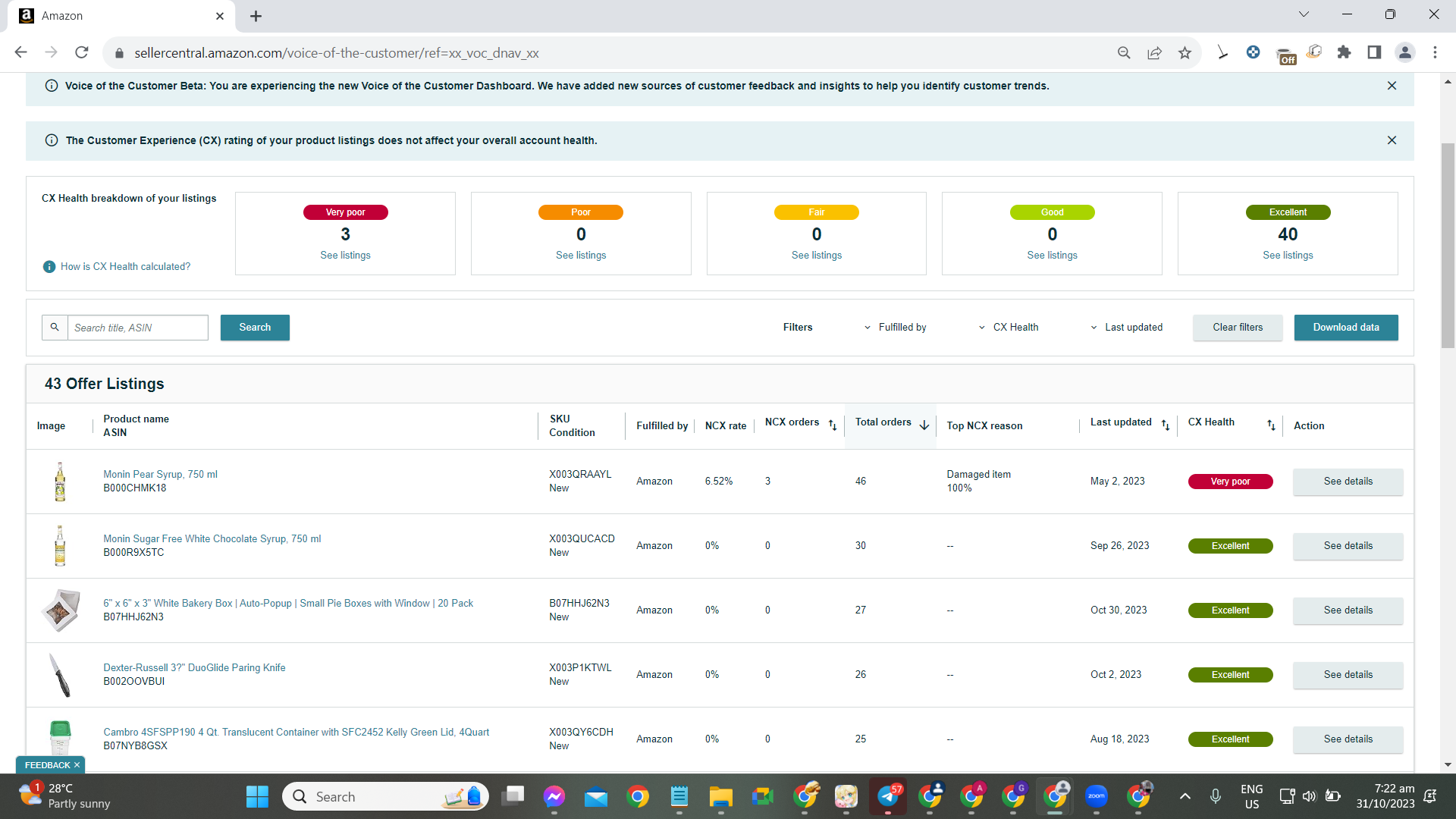Click the browser back arrow
The height and width of the screenshot is (819, 1456).
click(20, 52)
